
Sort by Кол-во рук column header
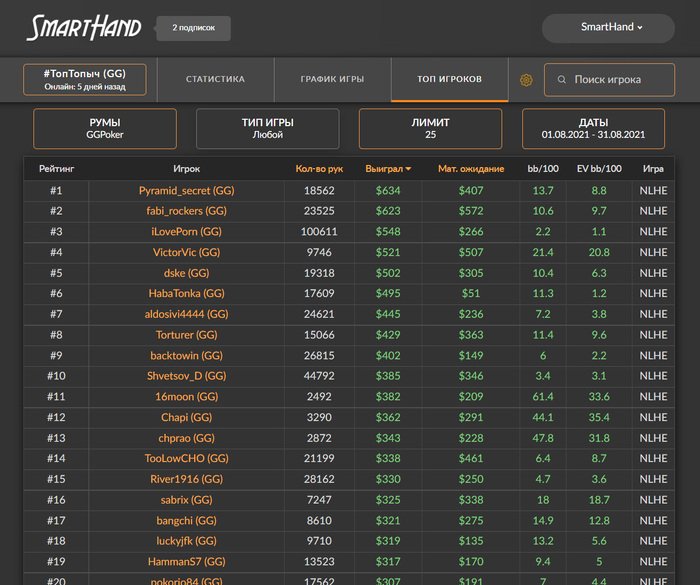pyautogui.click(x=318, y=169)
